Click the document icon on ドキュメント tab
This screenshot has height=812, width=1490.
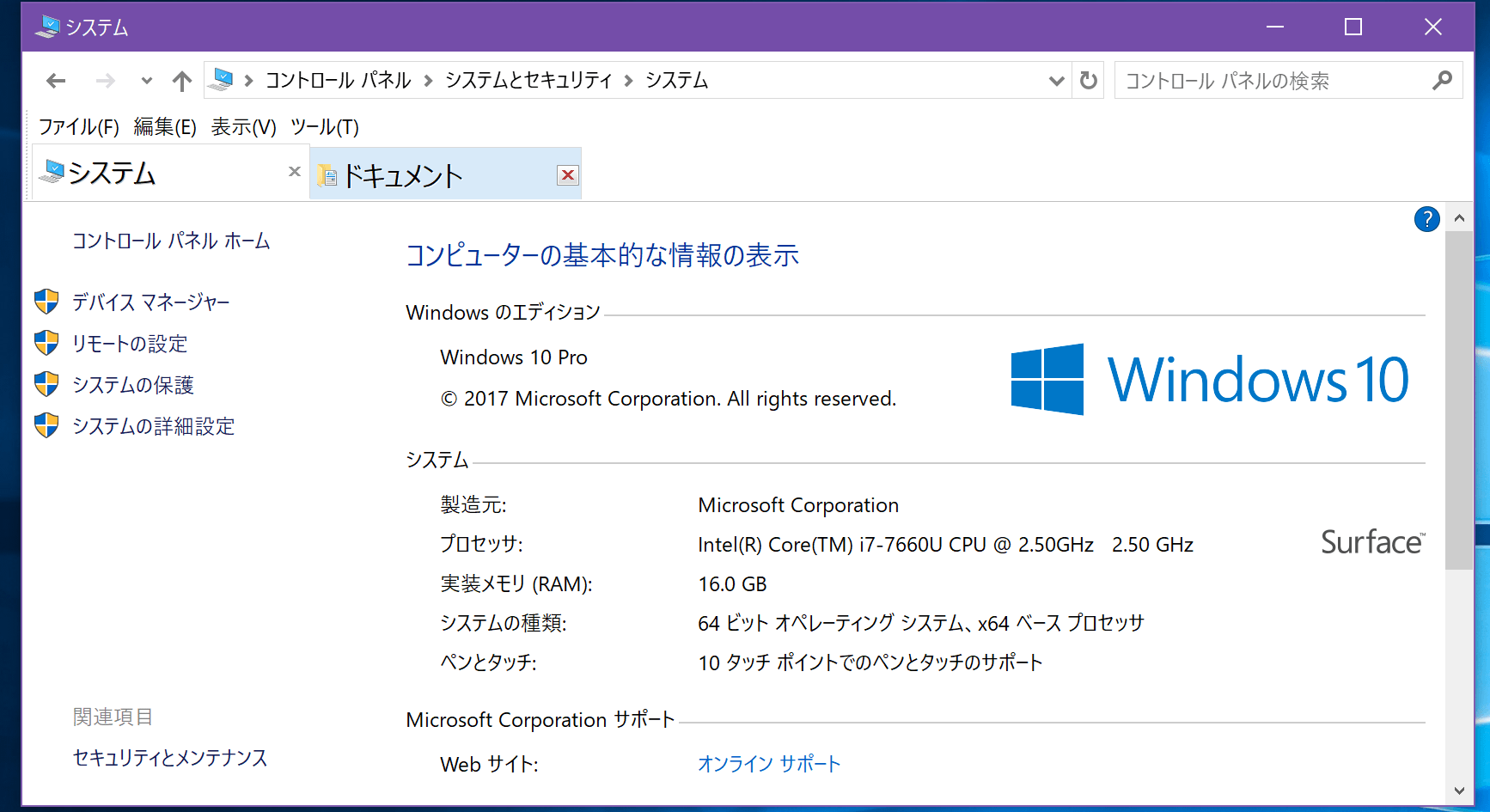pos(327,176)
